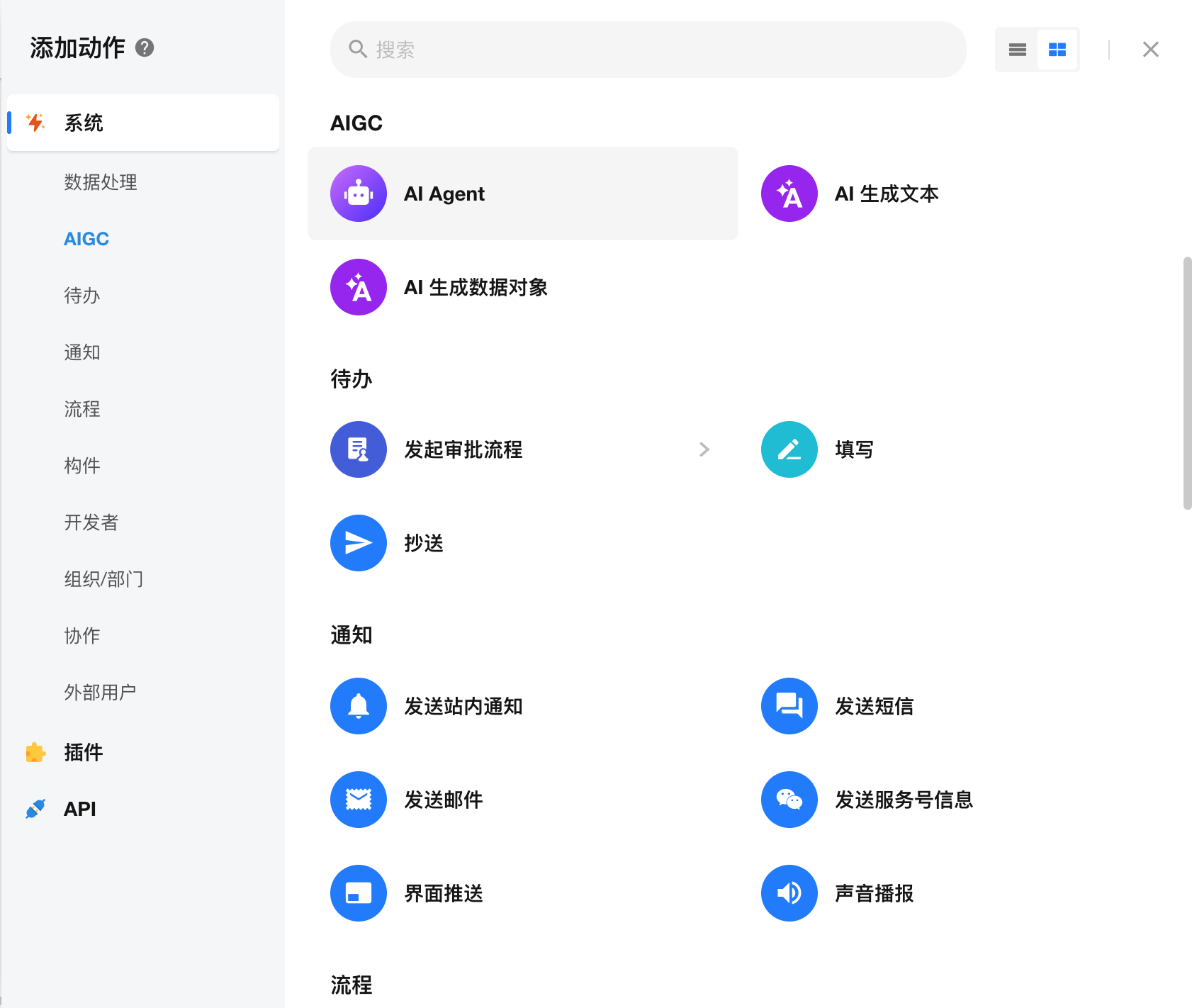Open the 发送邮件 envelope icon

pos(359,800)
